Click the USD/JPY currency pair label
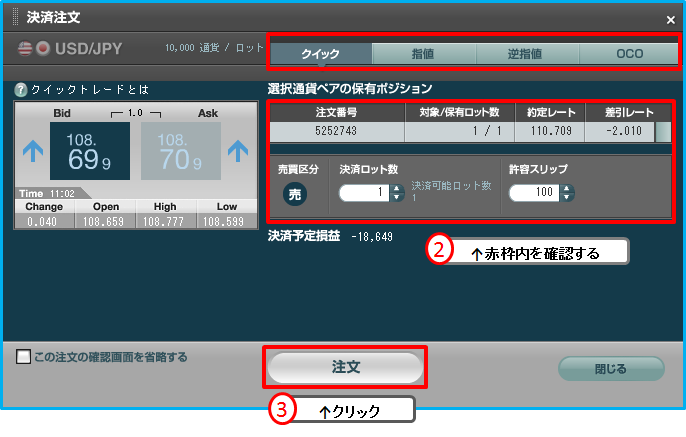 click(x=88, y=49)
